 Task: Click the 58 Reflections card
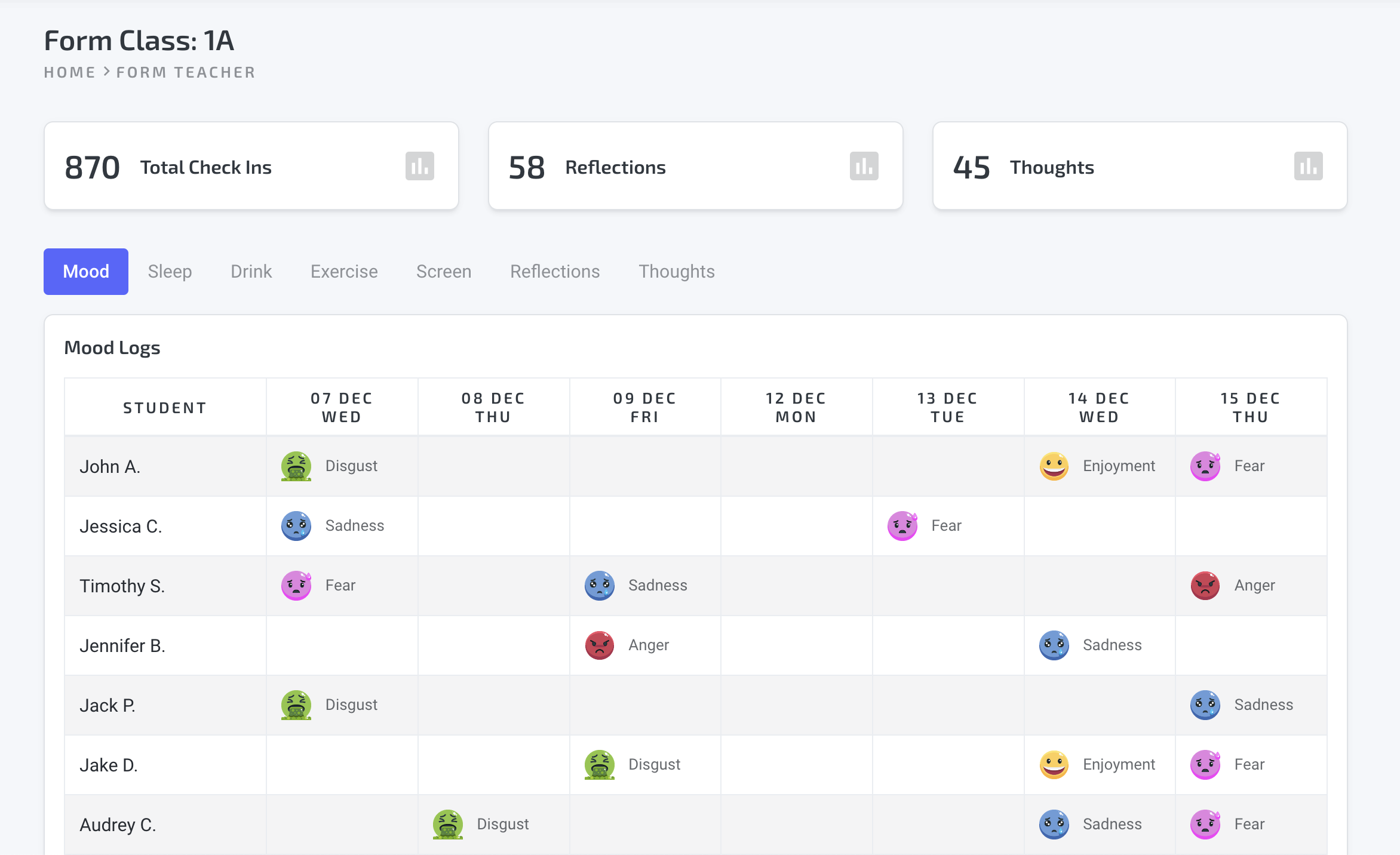click(696, 166)
